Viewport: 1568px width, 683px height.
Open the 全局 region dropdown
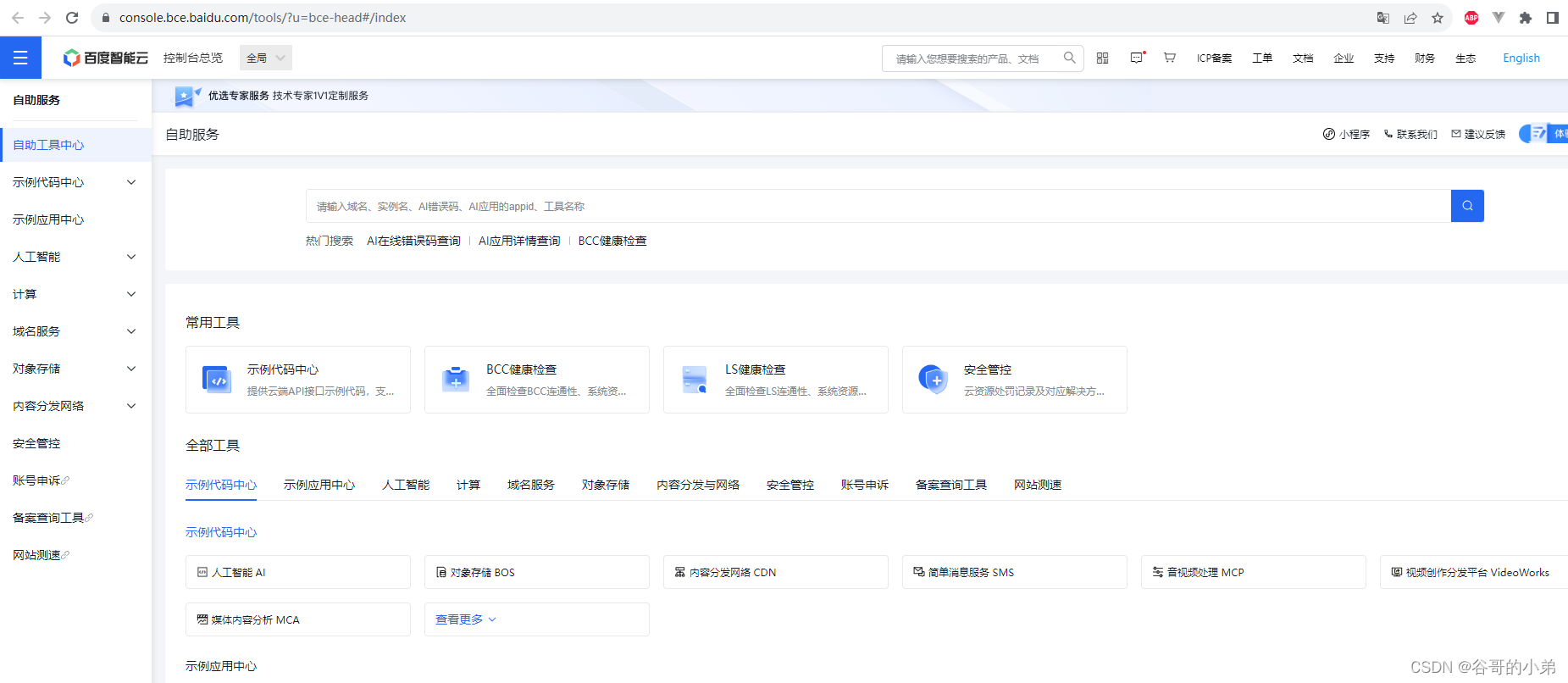tap(266, 58)
